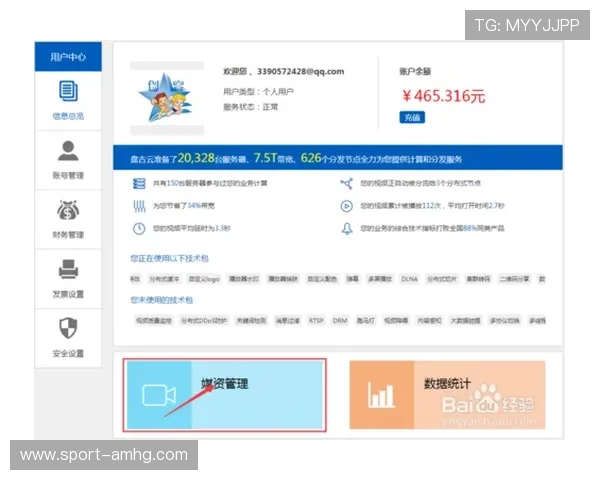The width and height of the screenshot is (600, 480).
Task: Click the 20,328 servers figure in banner
Action: pos(196,158)
